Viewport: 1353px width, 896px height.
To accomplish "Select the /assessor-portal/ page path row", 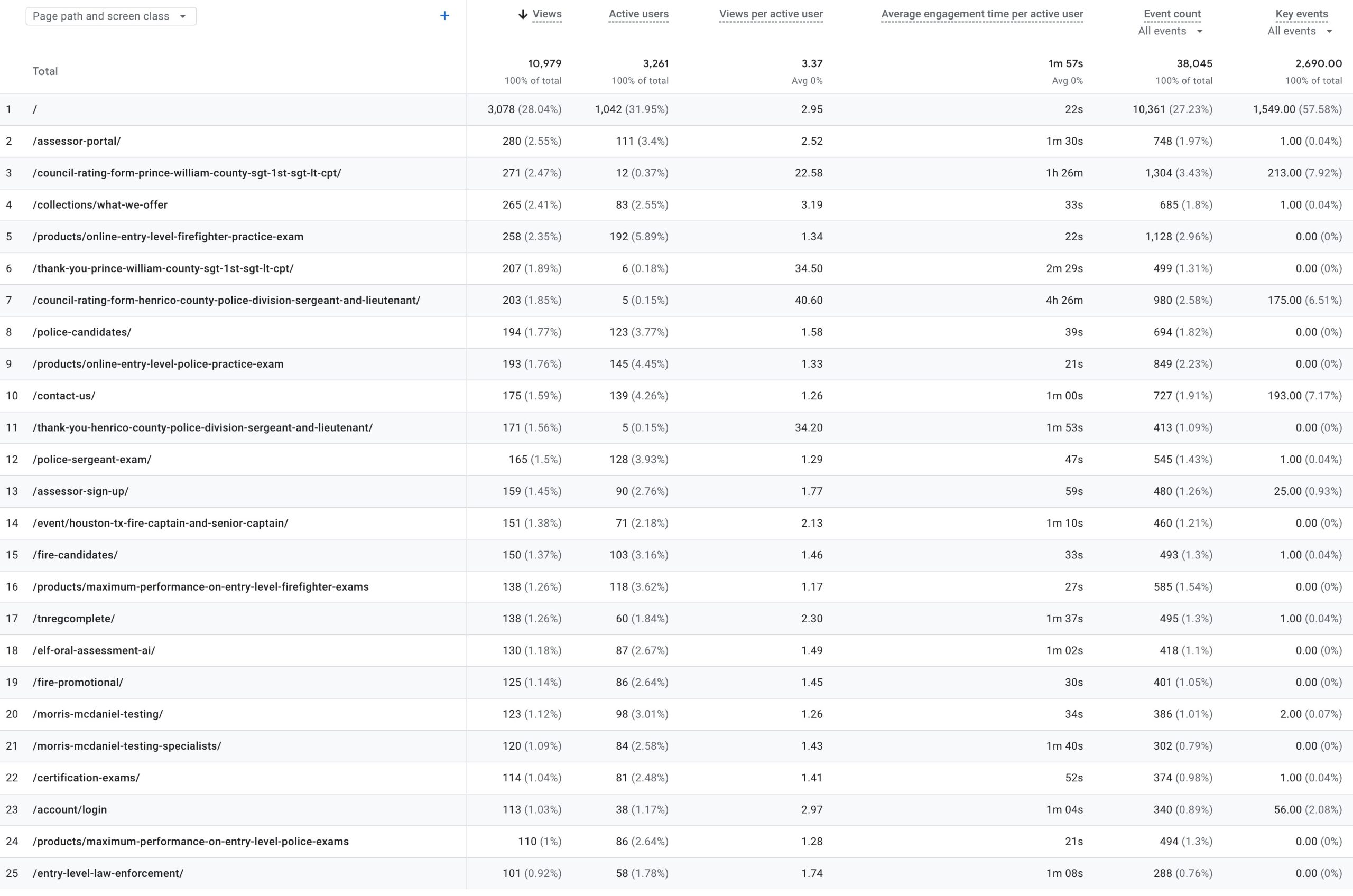I will (77, 141).
